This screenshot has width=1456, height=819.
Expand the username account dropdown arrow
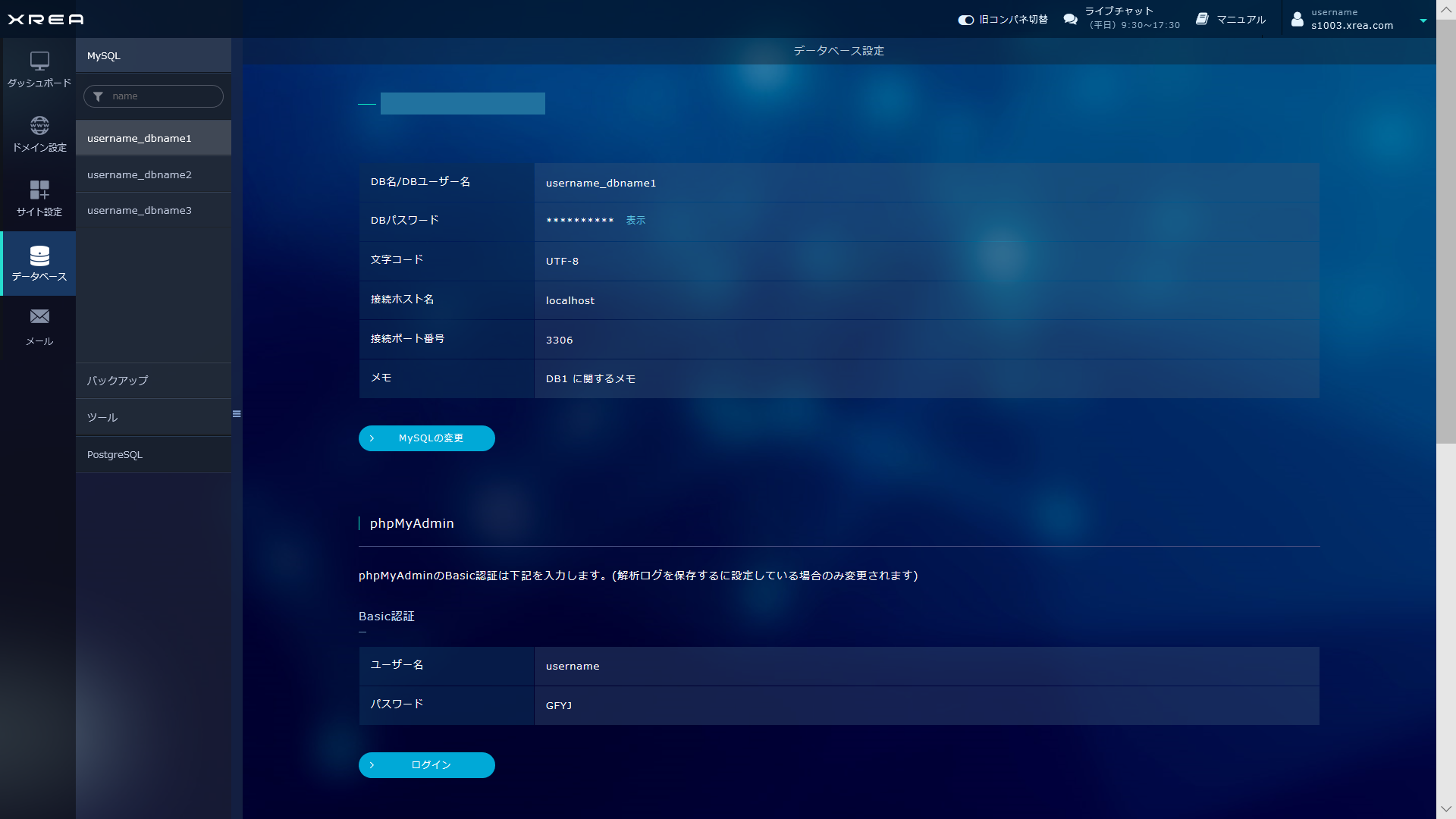(x=1423, y=20)
